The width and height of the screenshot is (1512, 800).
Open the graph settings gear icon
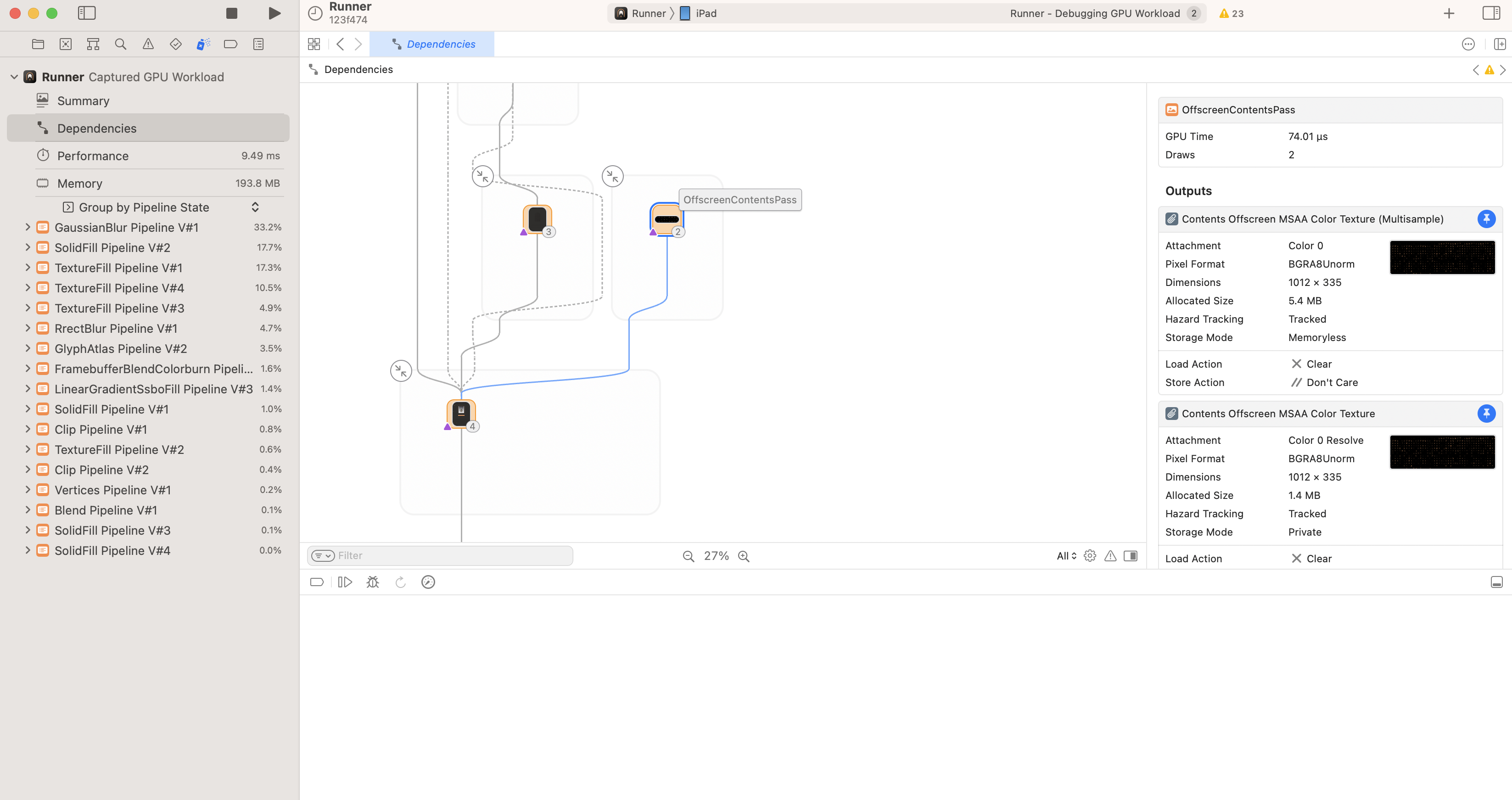[x=1090, y=555]
